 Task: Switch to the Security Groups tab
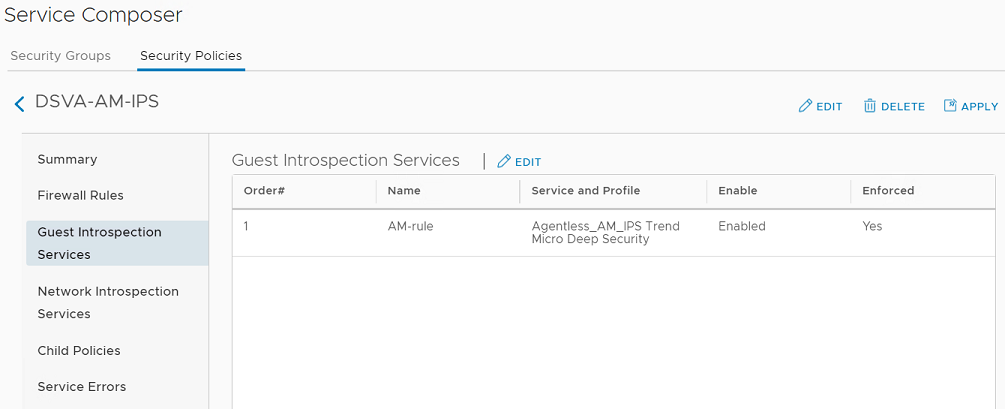60,56
